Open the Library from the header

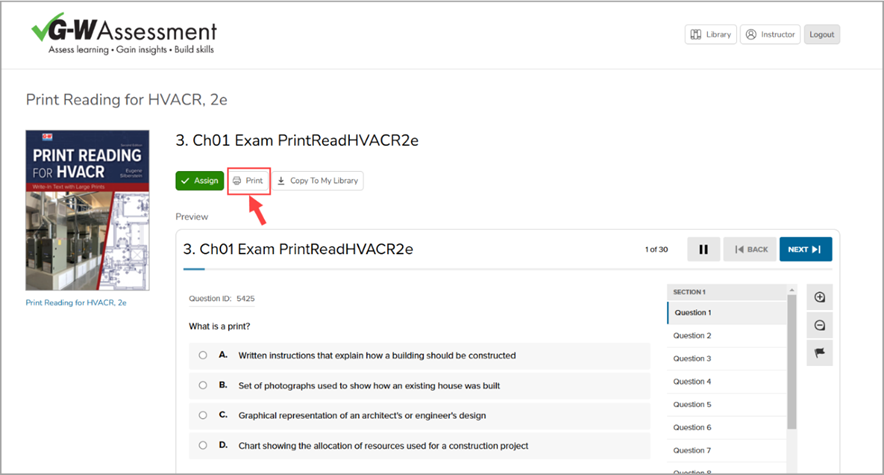710,34
